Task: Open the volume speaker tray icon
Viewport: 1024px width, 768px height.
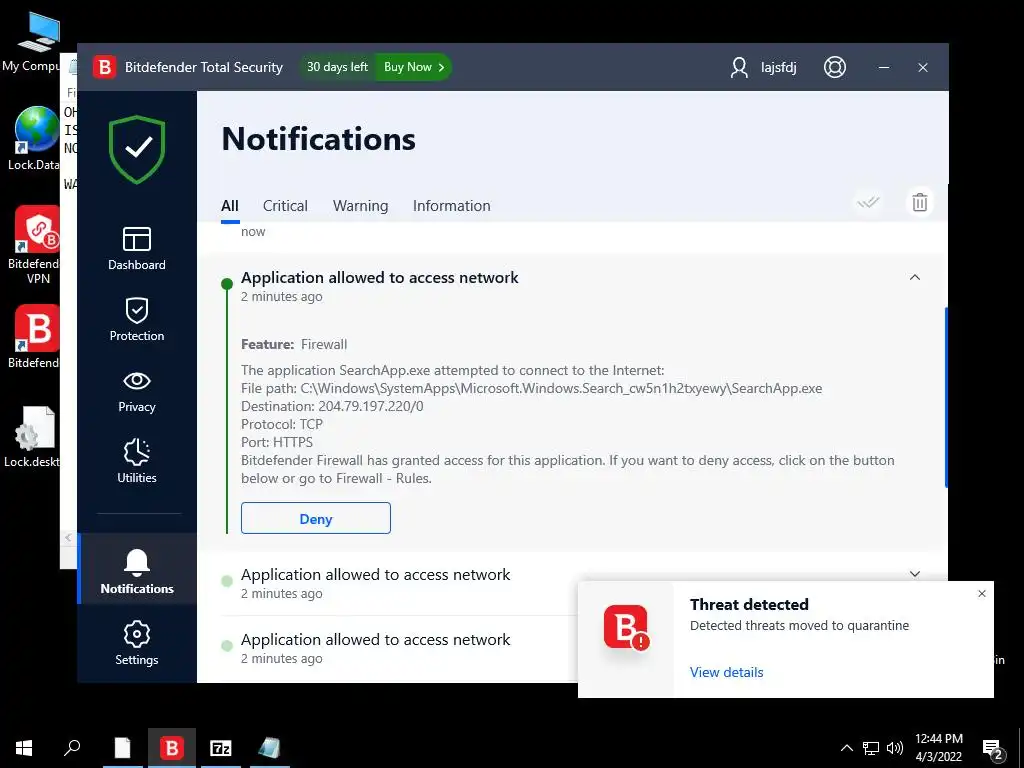Action: click(x=895, y=748)
